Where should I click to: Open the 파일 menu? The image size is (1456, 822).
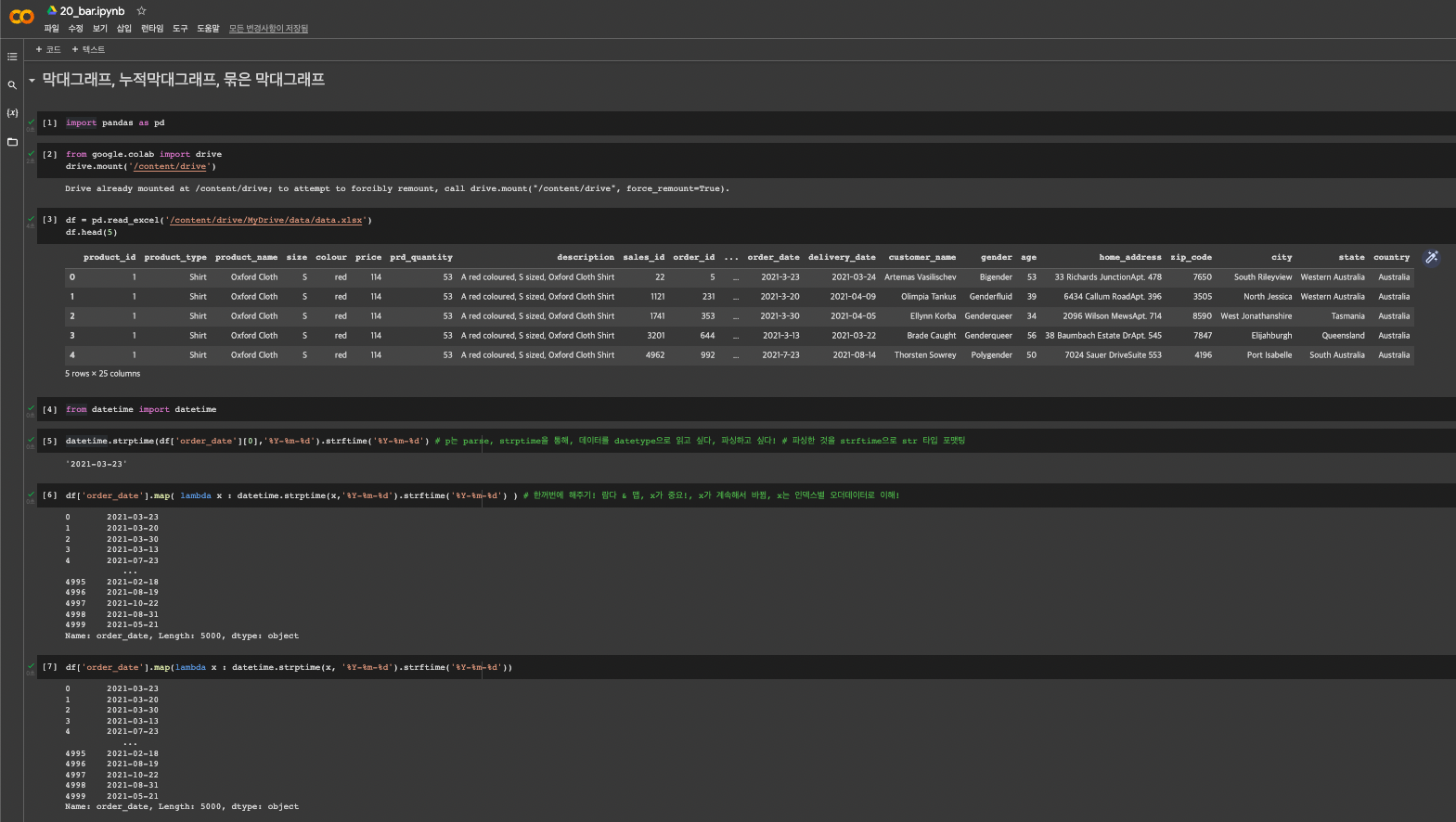click(x=51, y=29)
